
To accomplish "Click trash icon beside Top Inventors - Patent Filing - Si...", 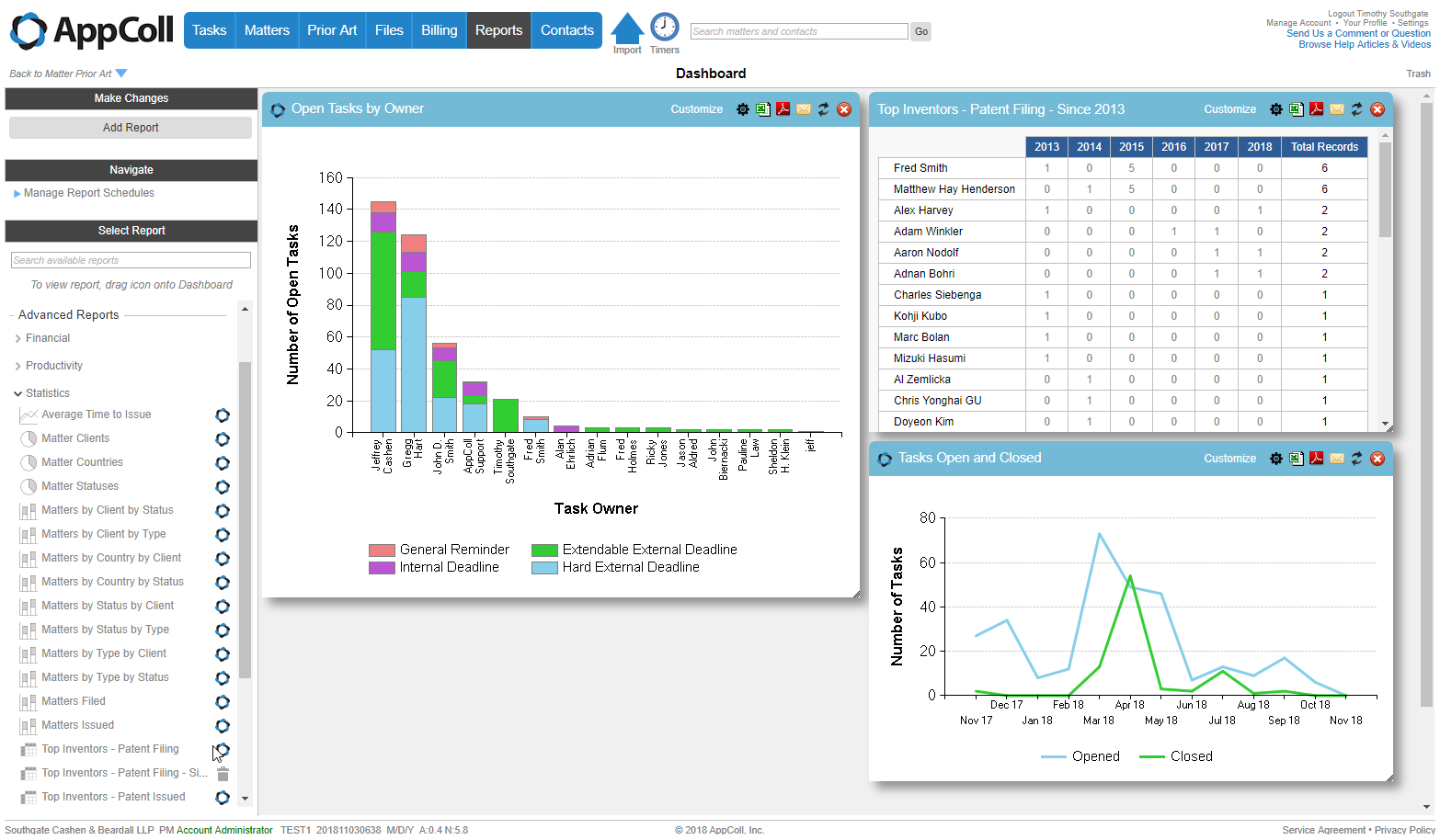I will coord(223,774).
